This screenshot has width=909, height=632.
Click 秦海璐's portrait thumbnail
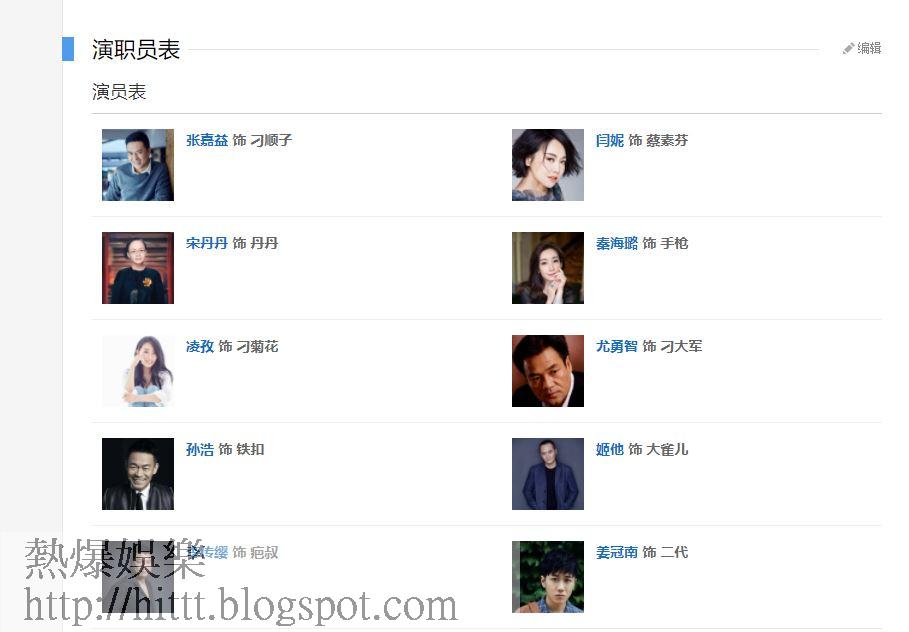pos(548,268)
